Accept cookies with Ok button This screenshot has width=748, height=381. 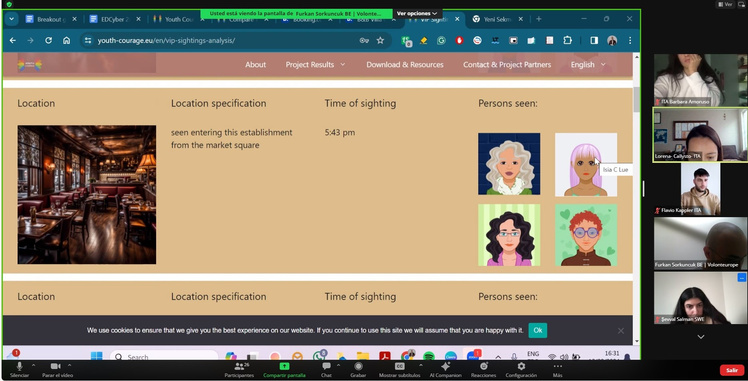[x=538, y=330]
